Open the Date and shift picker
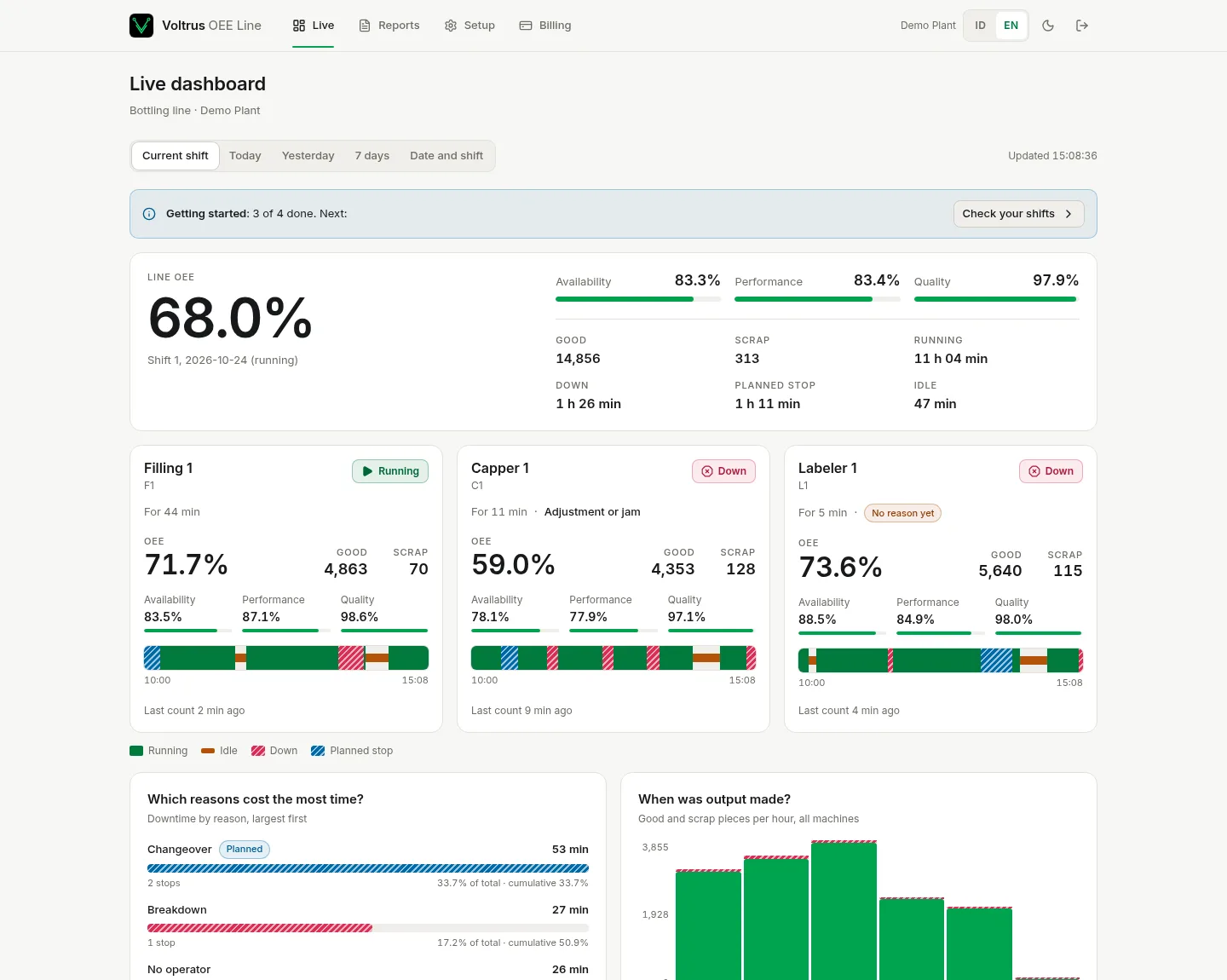Viewport: 1227px width, 980px height. click(x=446, y=156)
